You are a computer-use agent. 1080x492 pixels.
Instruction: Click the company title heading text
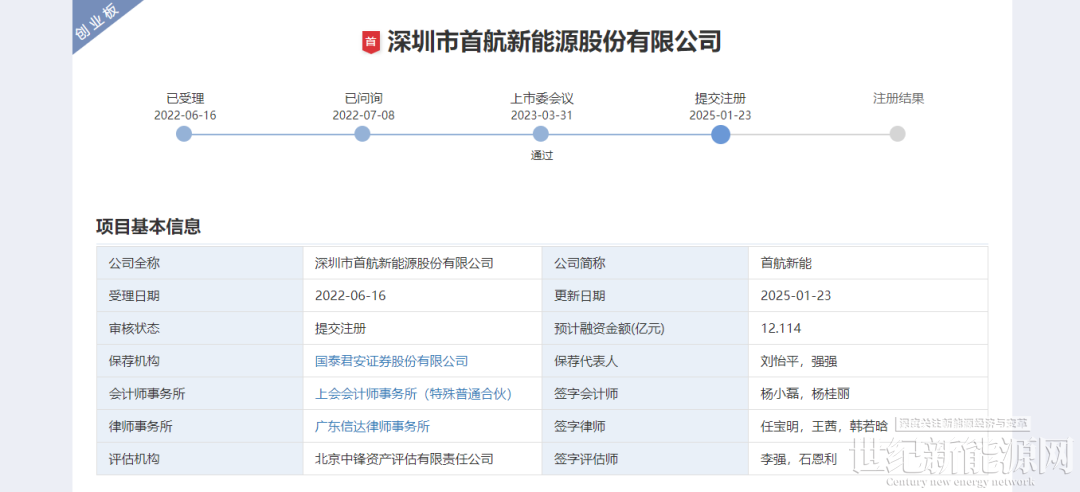(x=554, y=42)
